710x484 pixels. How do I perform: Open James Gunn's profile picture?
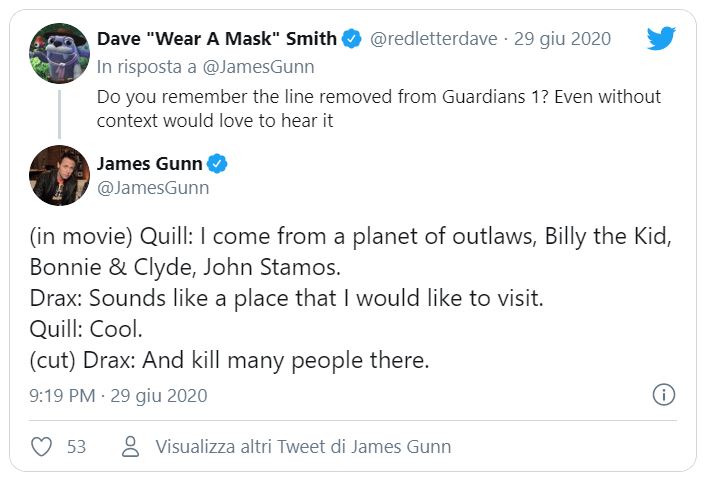click(x=59, y=176)
